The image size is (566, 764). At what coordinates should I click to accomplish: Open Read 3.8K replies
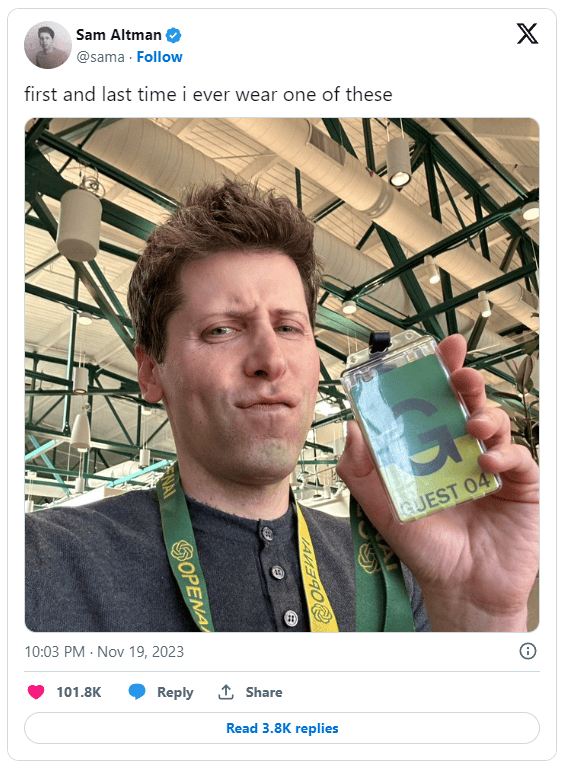point(282,728)
